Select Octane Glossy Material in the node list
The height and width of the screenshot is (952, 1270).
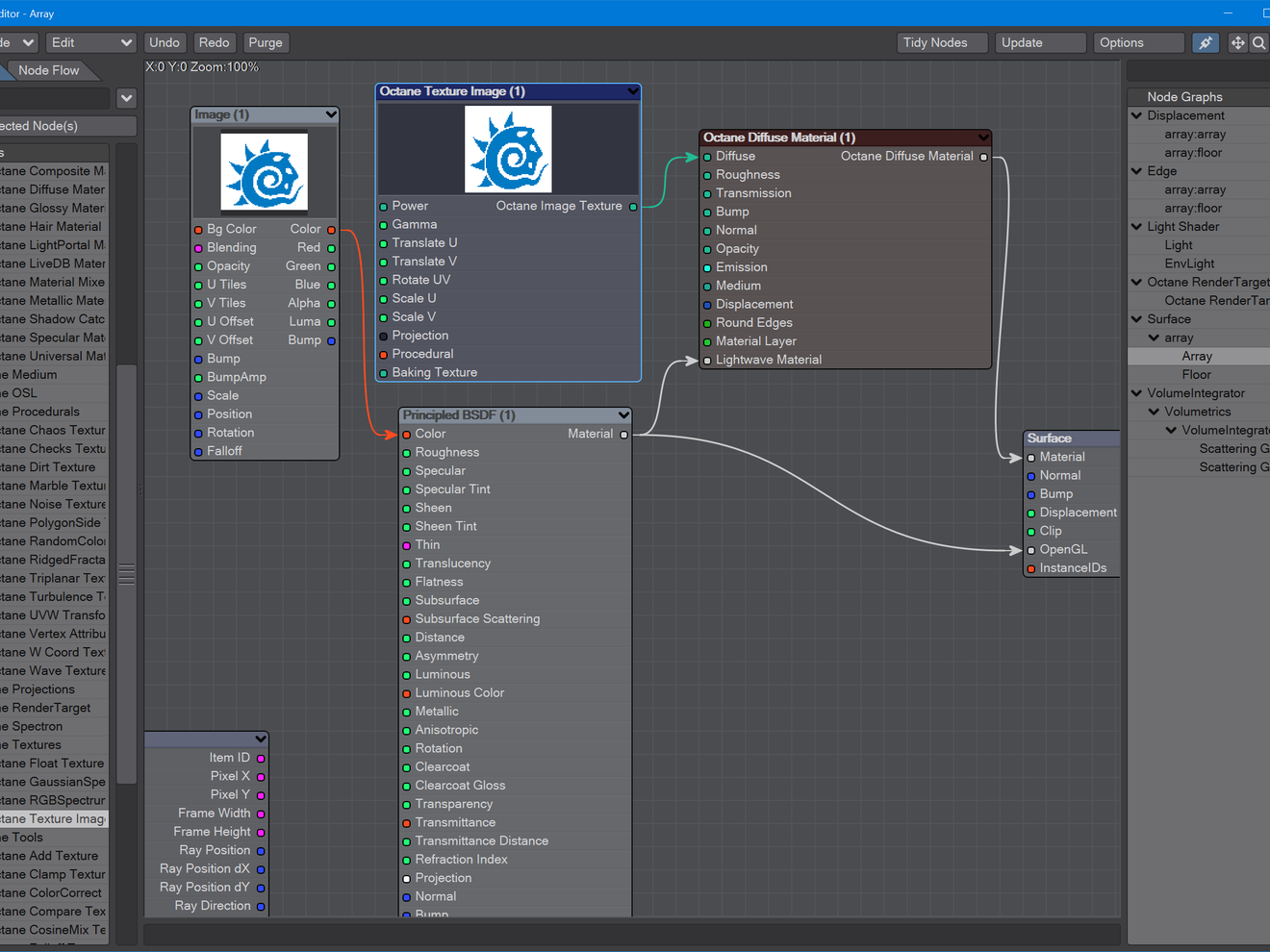coord(54,208)
